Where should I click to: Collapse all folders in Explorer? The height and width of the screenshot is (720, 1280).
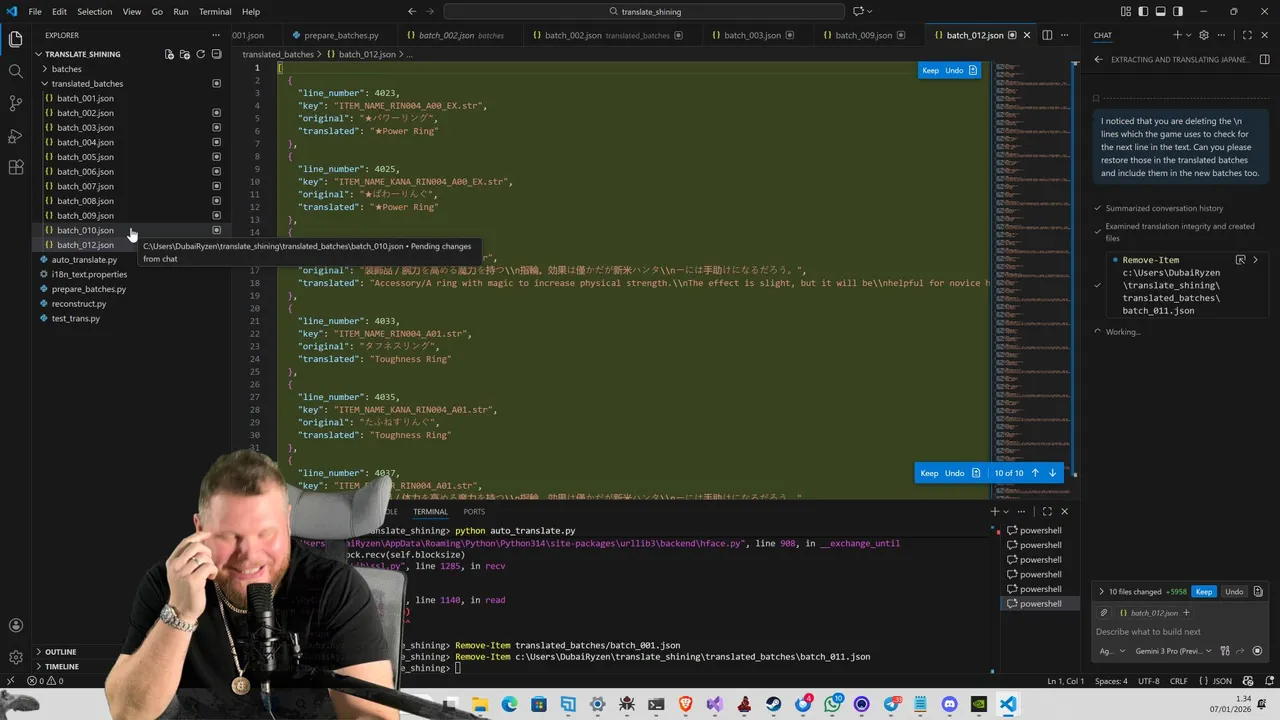[x=216, y=54]
